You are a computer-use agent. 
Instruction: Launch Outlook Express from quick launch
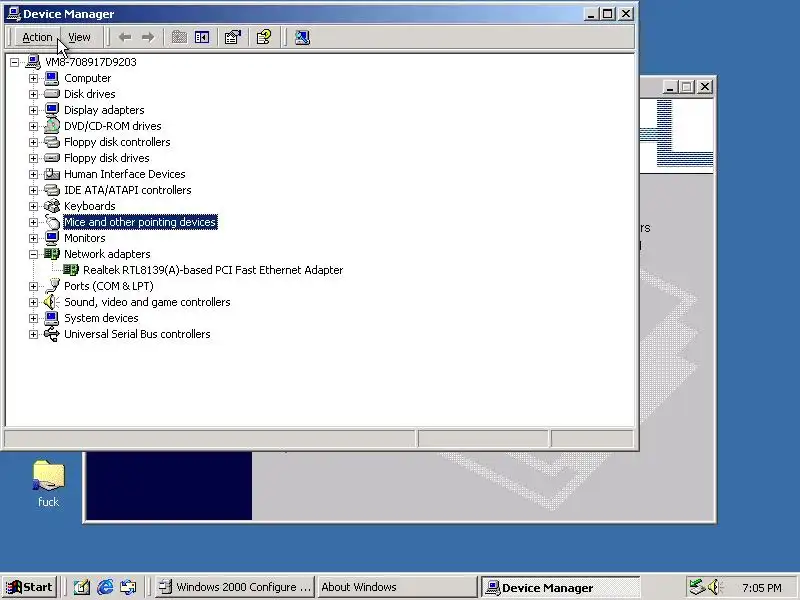(x=128, y=587)
